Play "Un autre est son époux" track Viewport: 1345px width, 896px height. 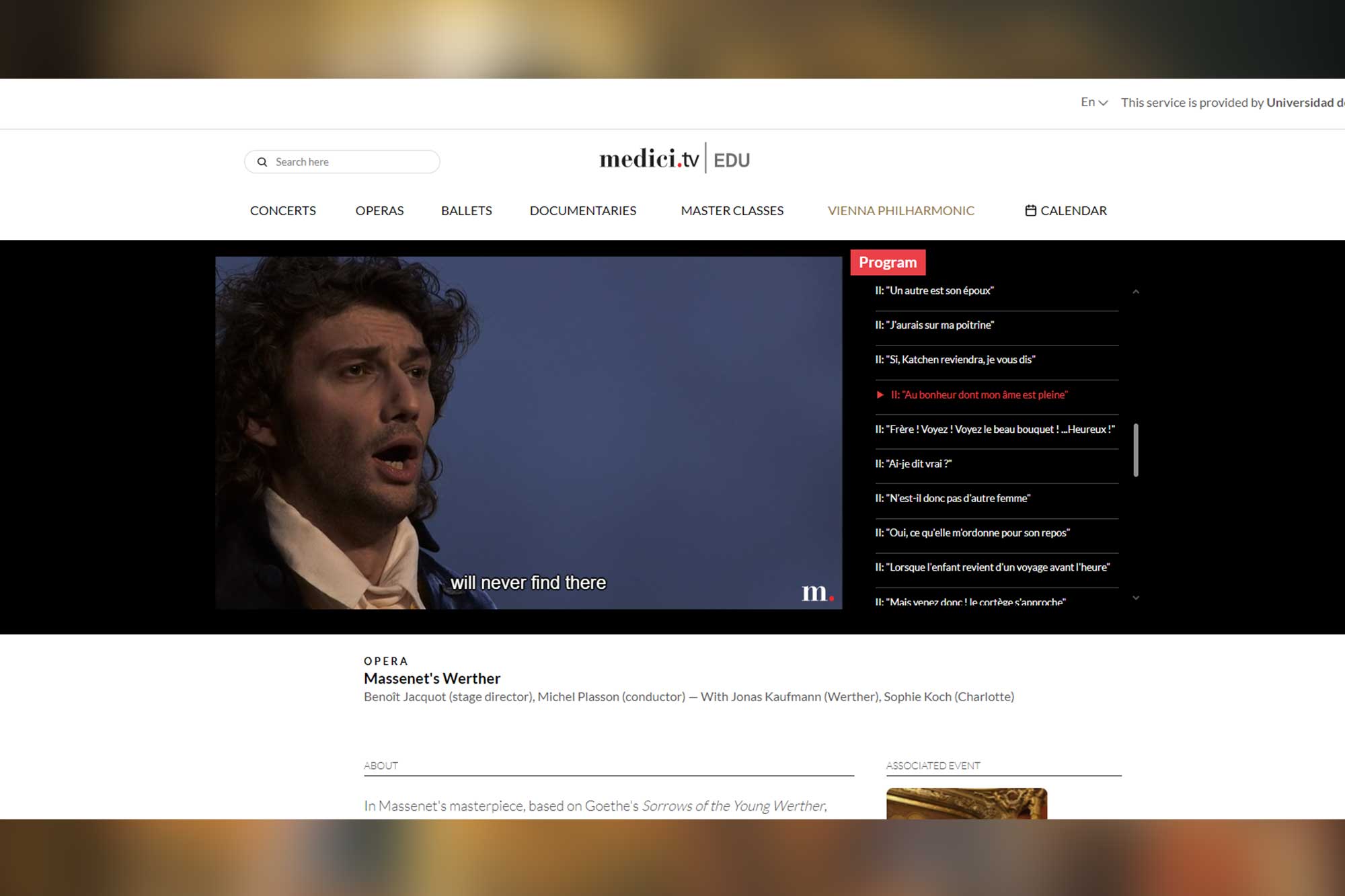pyautogui.click(x=997, y=290)
